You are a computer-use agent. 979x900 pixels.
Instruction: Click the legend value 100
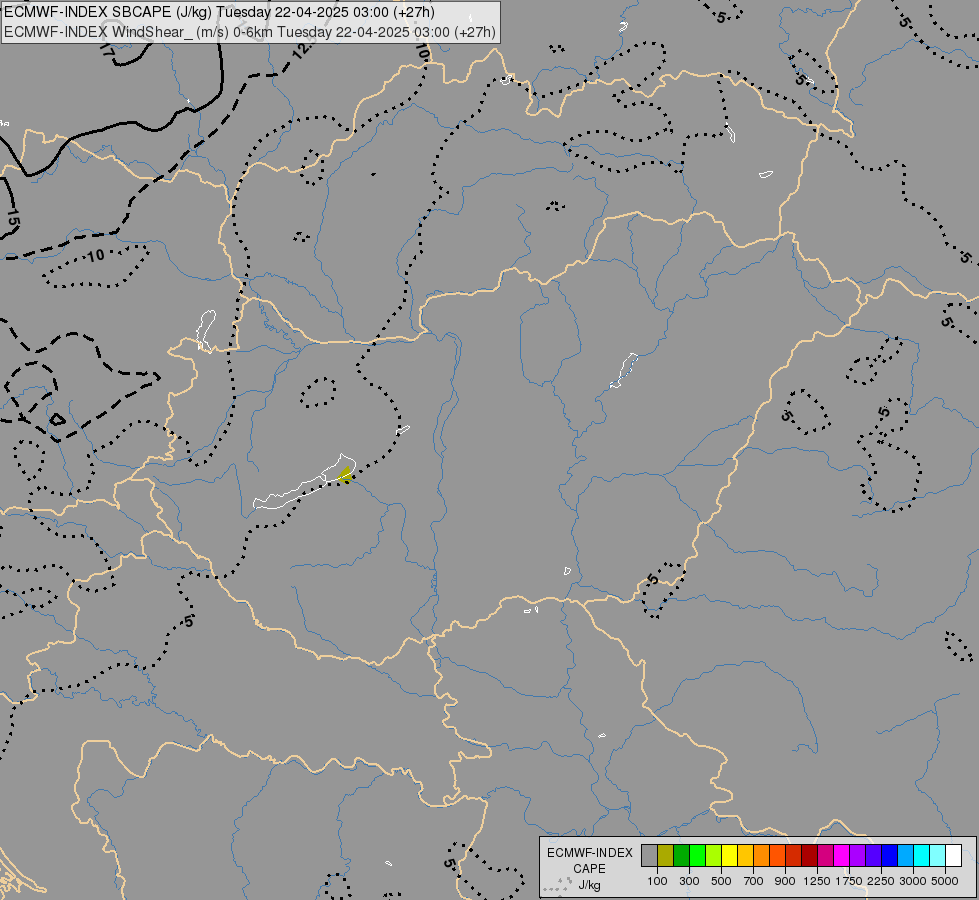pos(657,881)
